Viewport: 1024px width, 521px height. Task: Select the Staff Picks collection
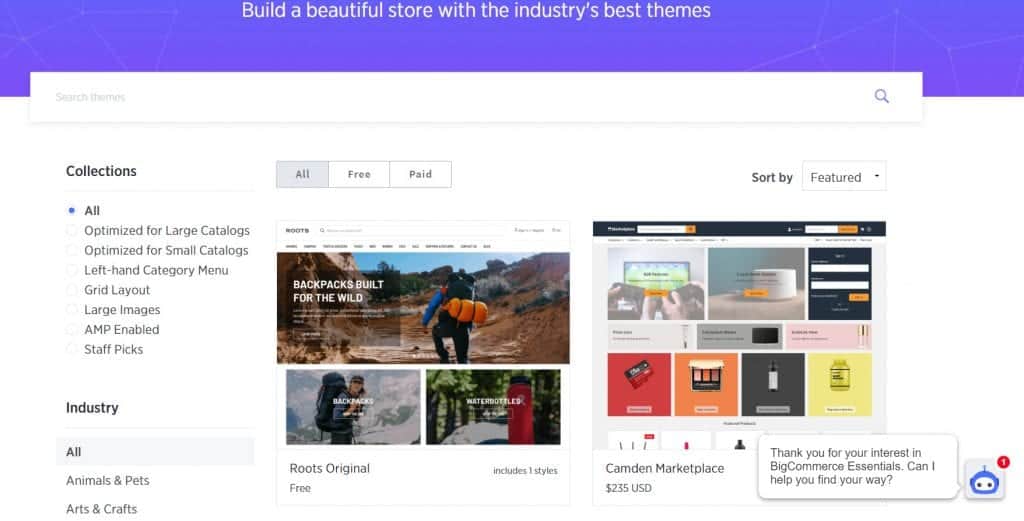[104, 349]
